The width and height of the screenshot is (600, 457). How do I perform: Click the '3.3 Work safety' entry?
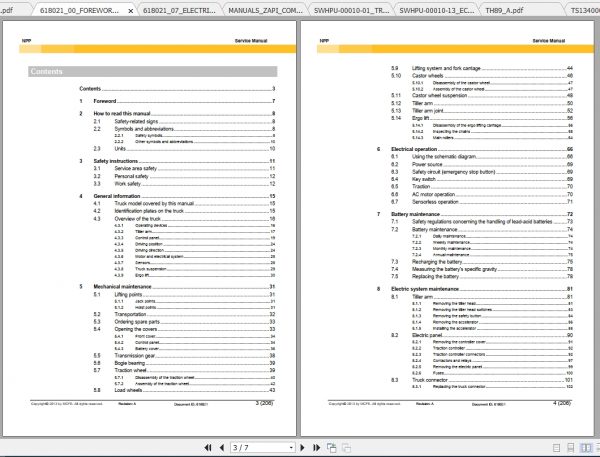[184, 184]
